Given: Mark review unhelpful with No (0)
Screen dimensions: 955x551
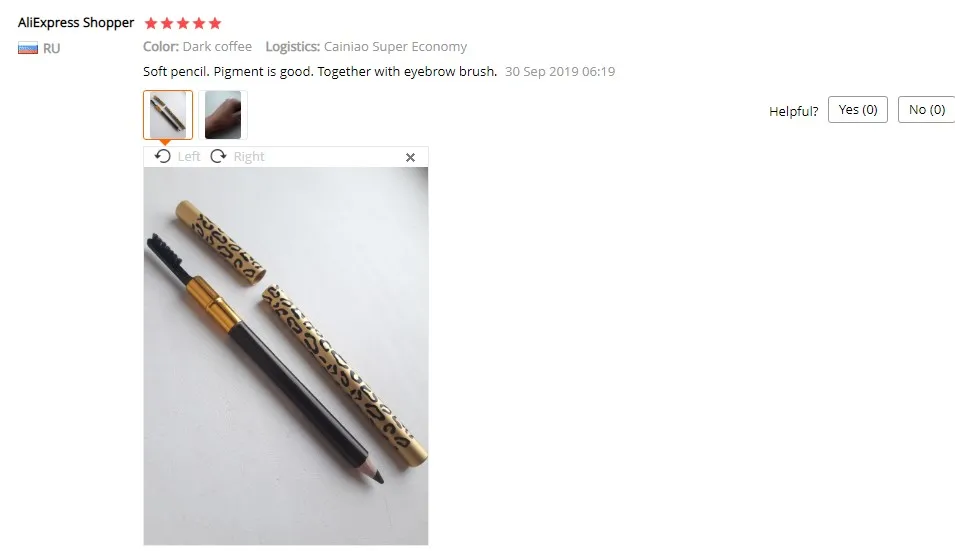Looking at the screenshot, I should pyautogui.click(x=926, y=110).
